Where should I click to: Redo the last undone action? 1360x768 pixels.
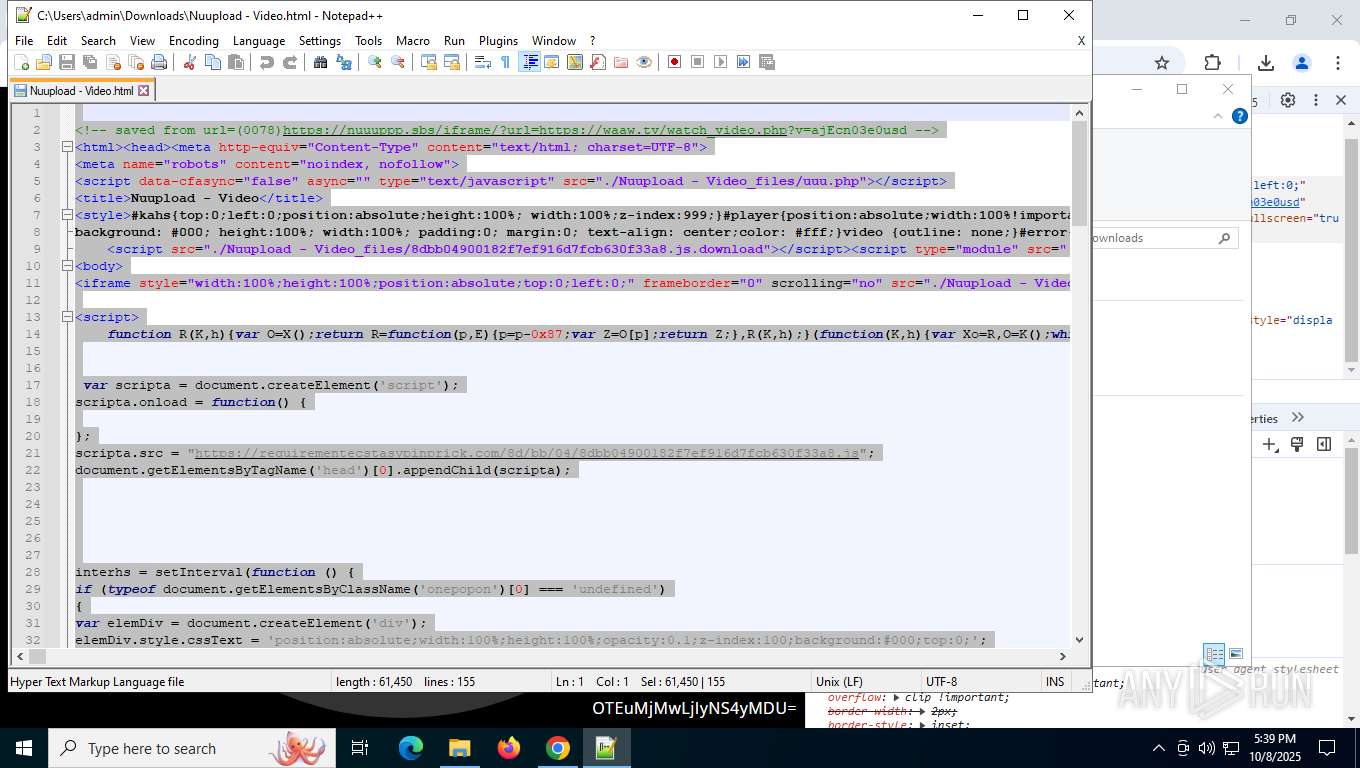pos(290,62)
